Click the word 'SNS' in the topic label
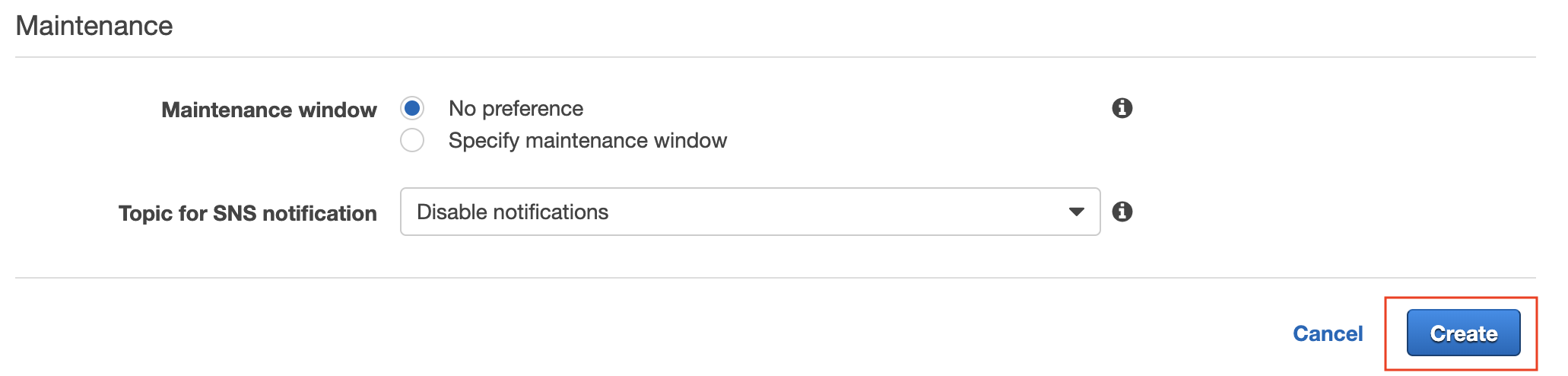 coord(234,213)
